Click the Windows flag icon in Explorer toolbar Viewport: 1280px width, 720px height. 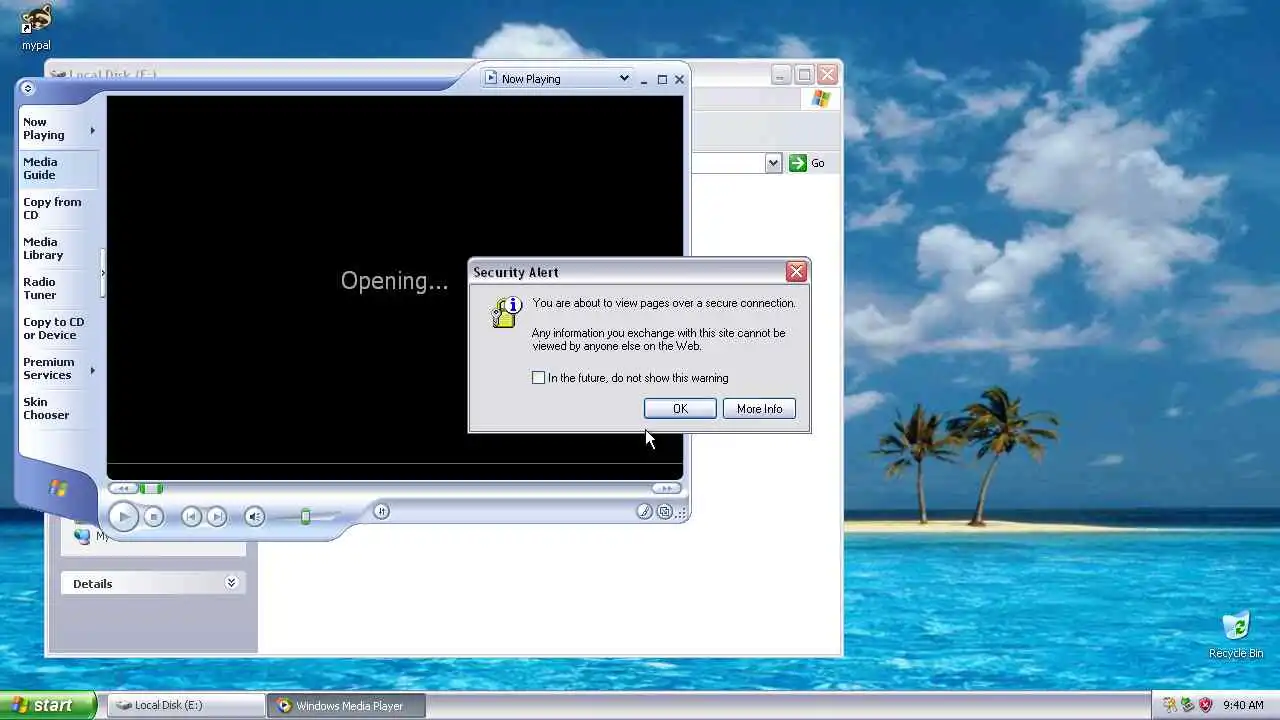click(821, 98)
